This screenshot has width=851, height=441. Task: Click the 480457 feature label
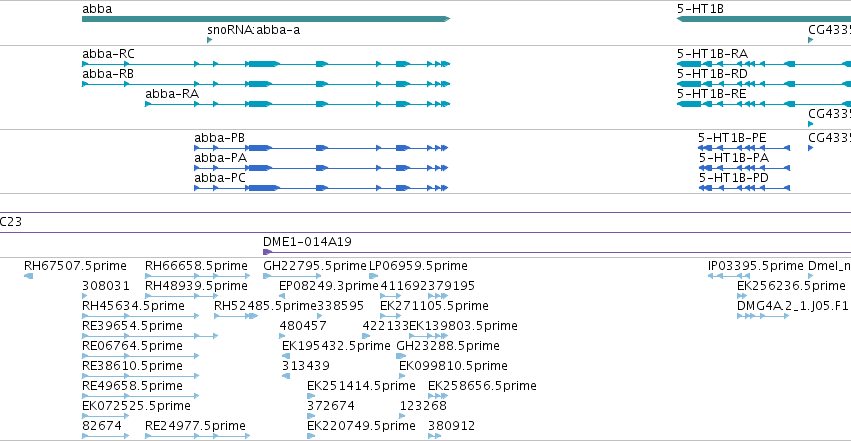303,326
